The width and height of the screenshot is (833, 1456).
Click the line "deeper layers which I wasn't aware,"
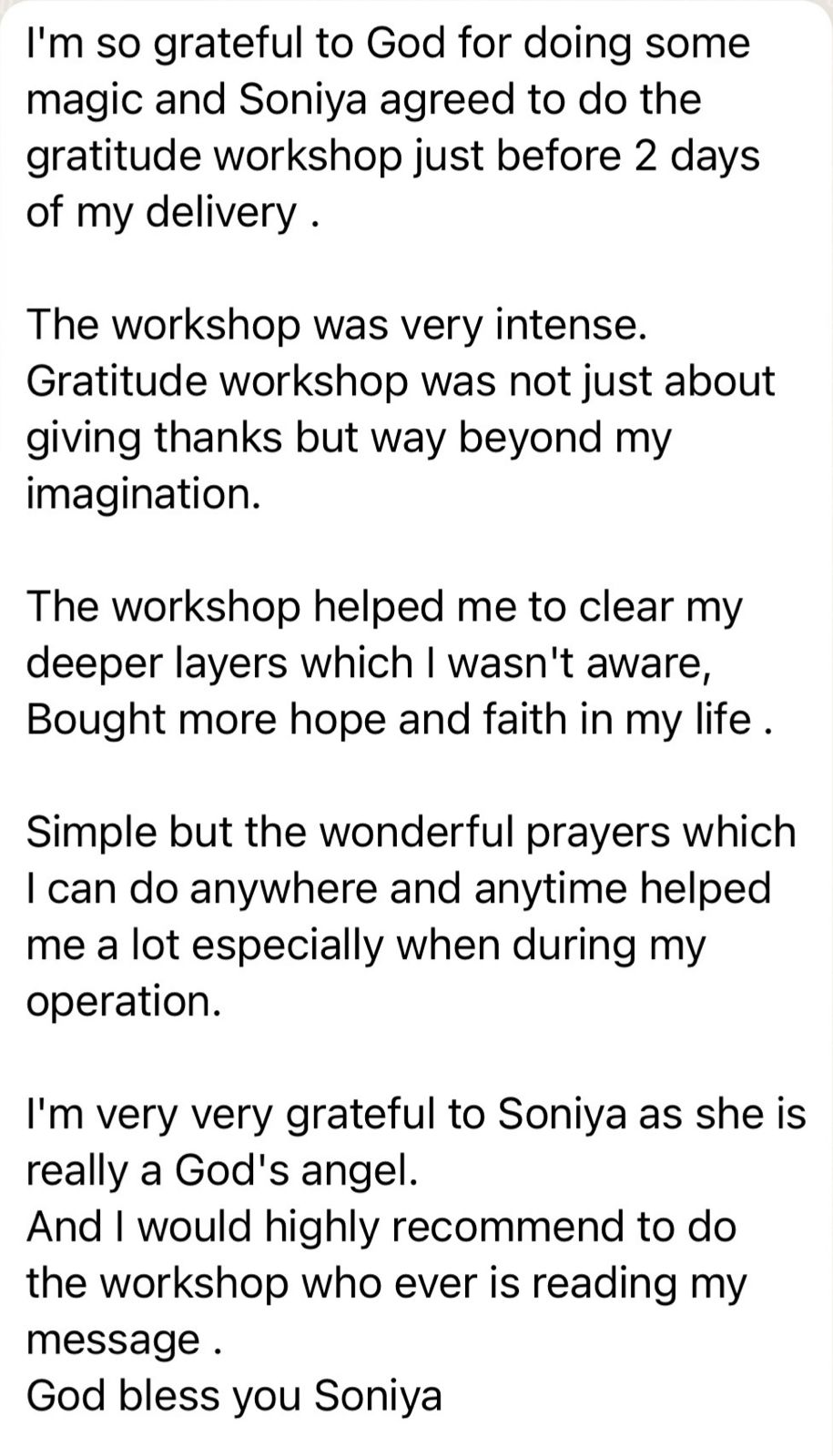(369, 663)
